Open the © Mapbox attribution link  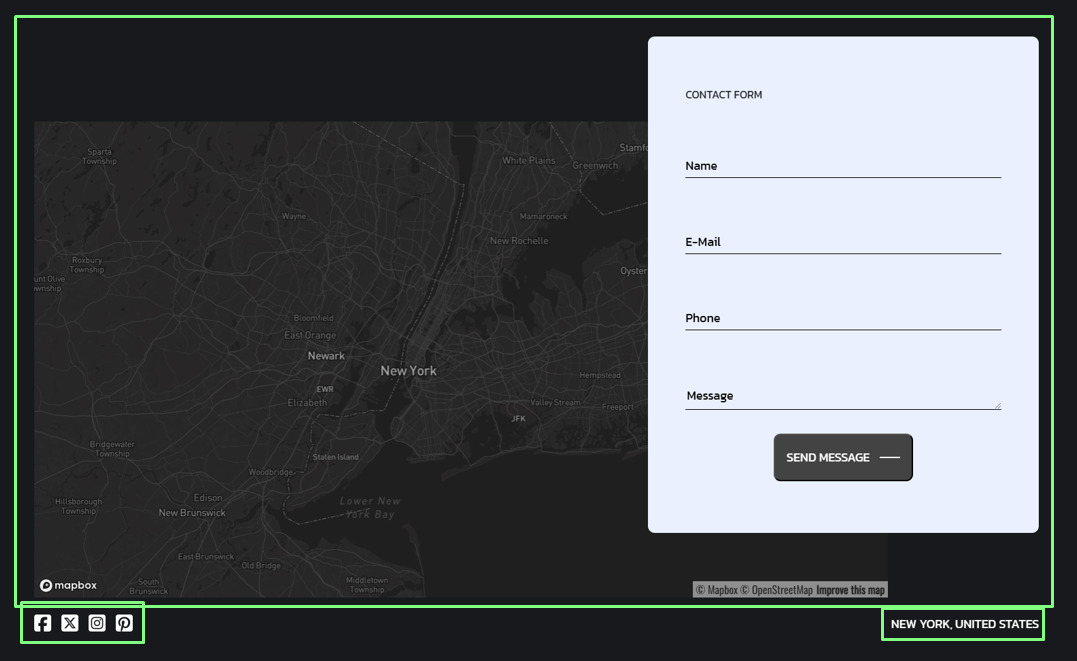tap(716, 590)
